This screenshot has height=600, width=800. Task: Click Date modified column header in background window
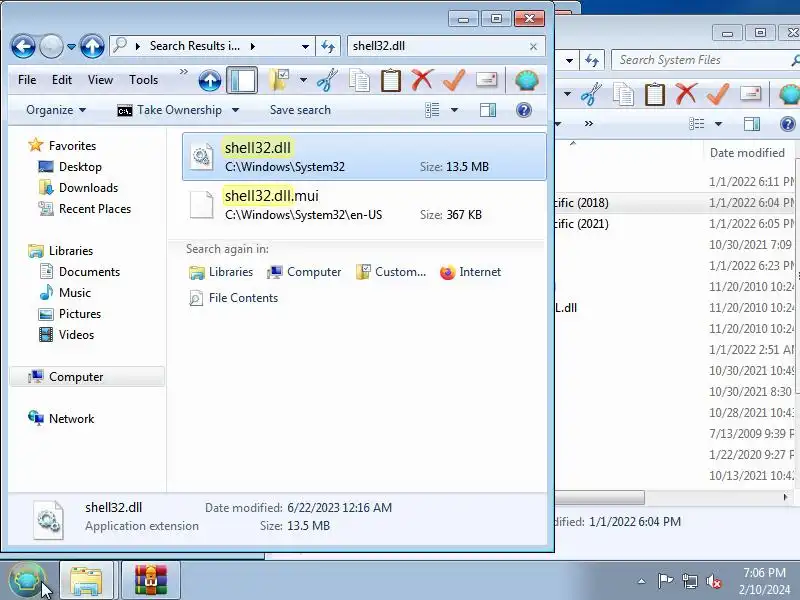click(747, 153)
